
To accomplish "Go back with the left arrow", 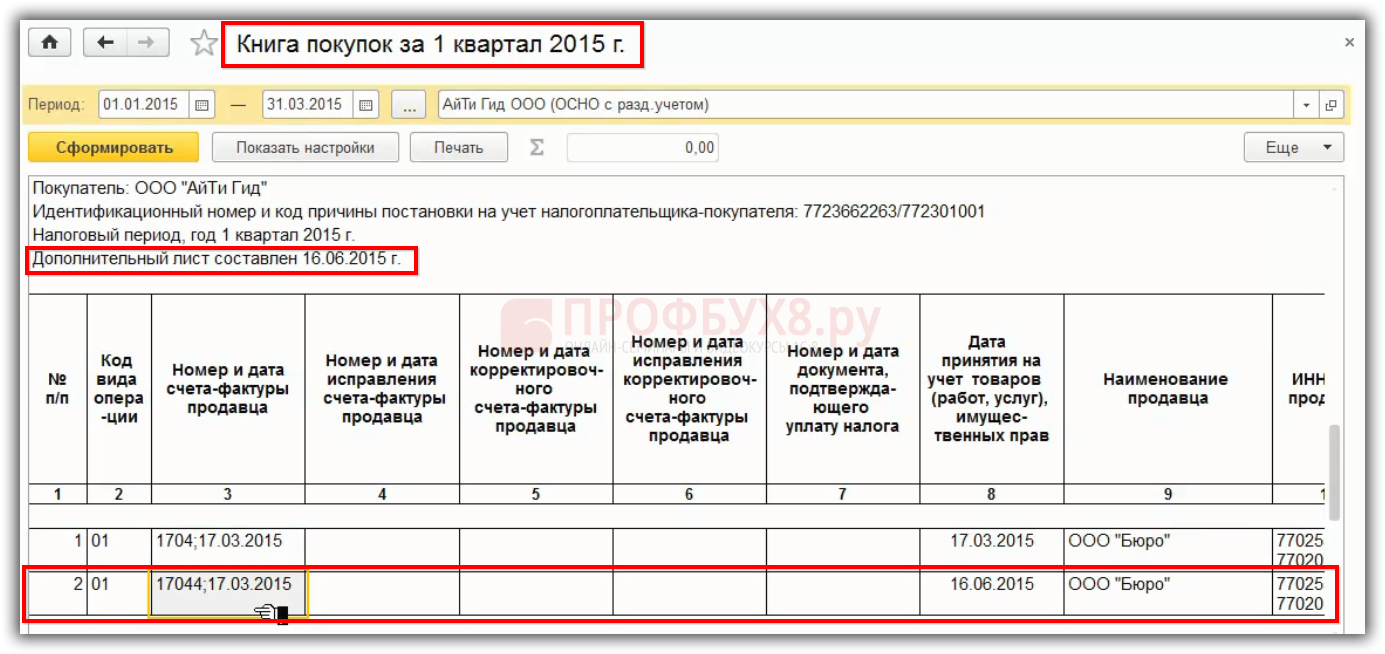I will click(x=106, y=43).
